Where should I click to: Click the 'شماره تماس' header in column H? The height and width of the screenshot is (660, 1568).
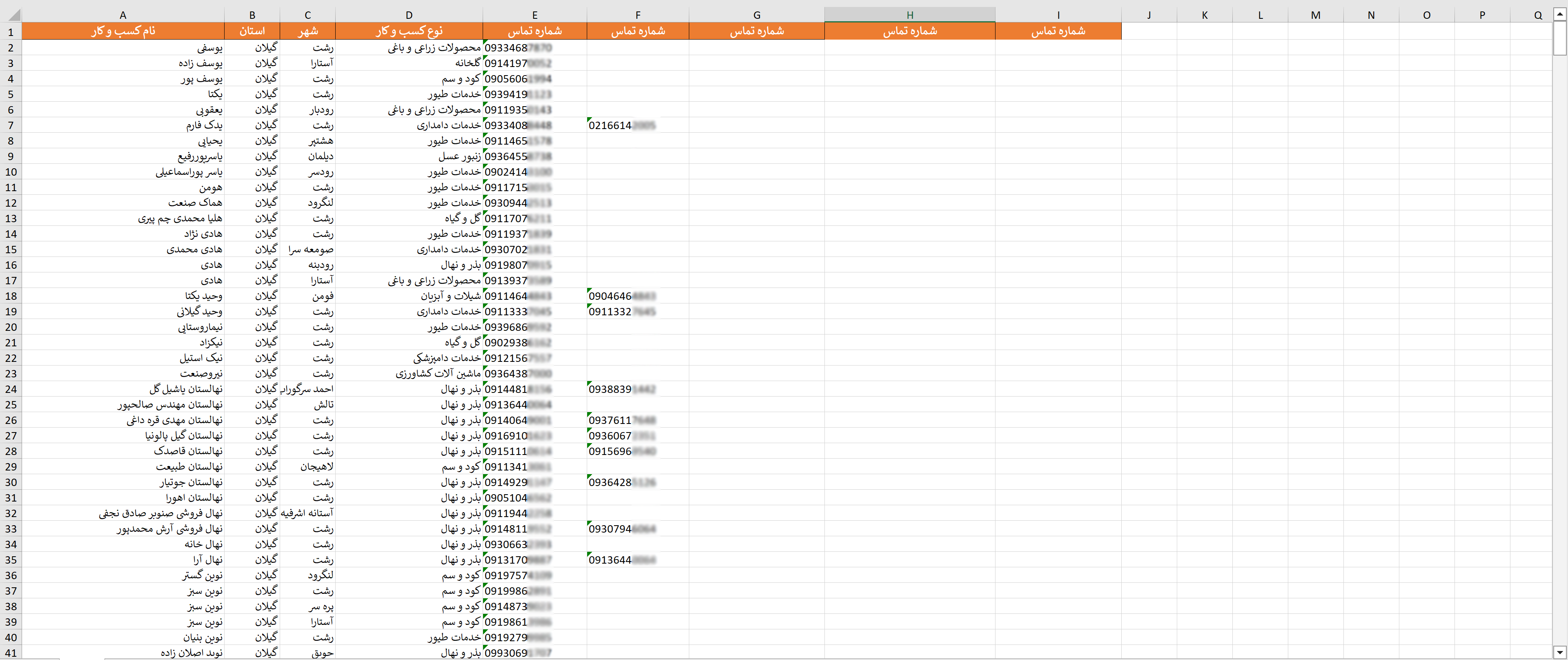click(909, 31)
